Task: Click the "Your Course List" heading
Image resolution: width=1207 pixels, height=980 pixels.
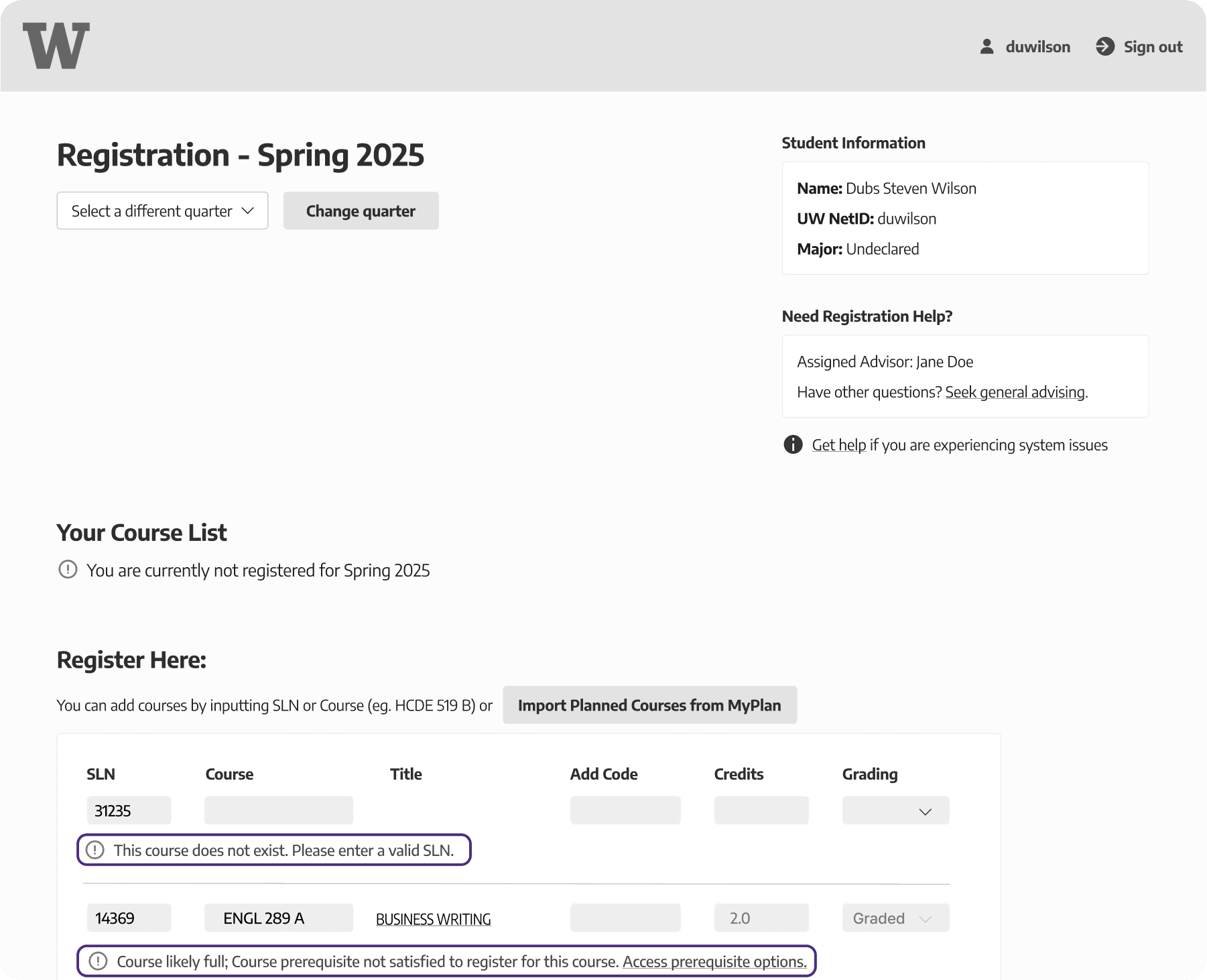Action: click(141, 532)
